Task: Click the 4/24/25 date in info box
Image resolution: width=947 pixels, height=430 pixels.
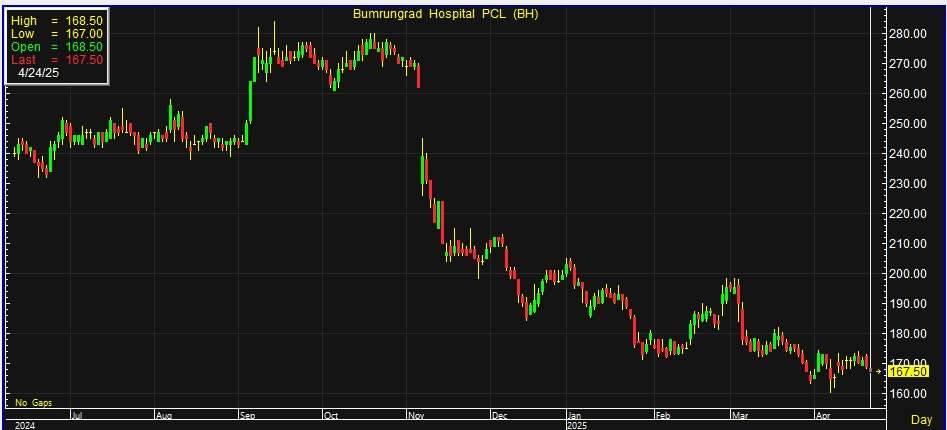Action: [x=39, y=72]
